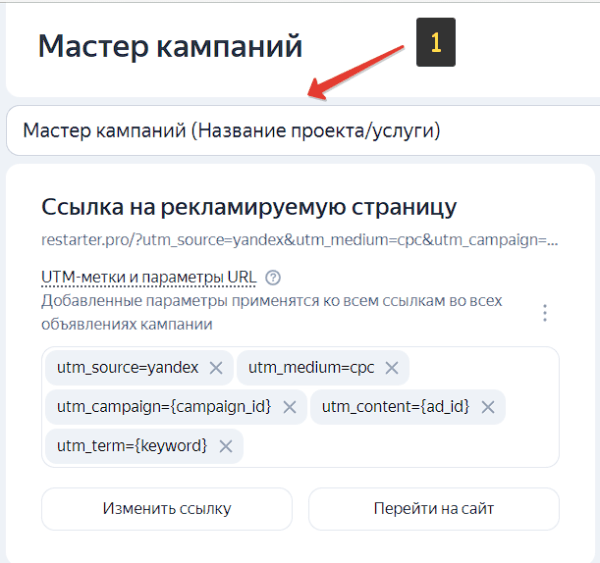Open help icon next to UTM-метки
This screenshot has height=563, width=600.
[273, 278]
